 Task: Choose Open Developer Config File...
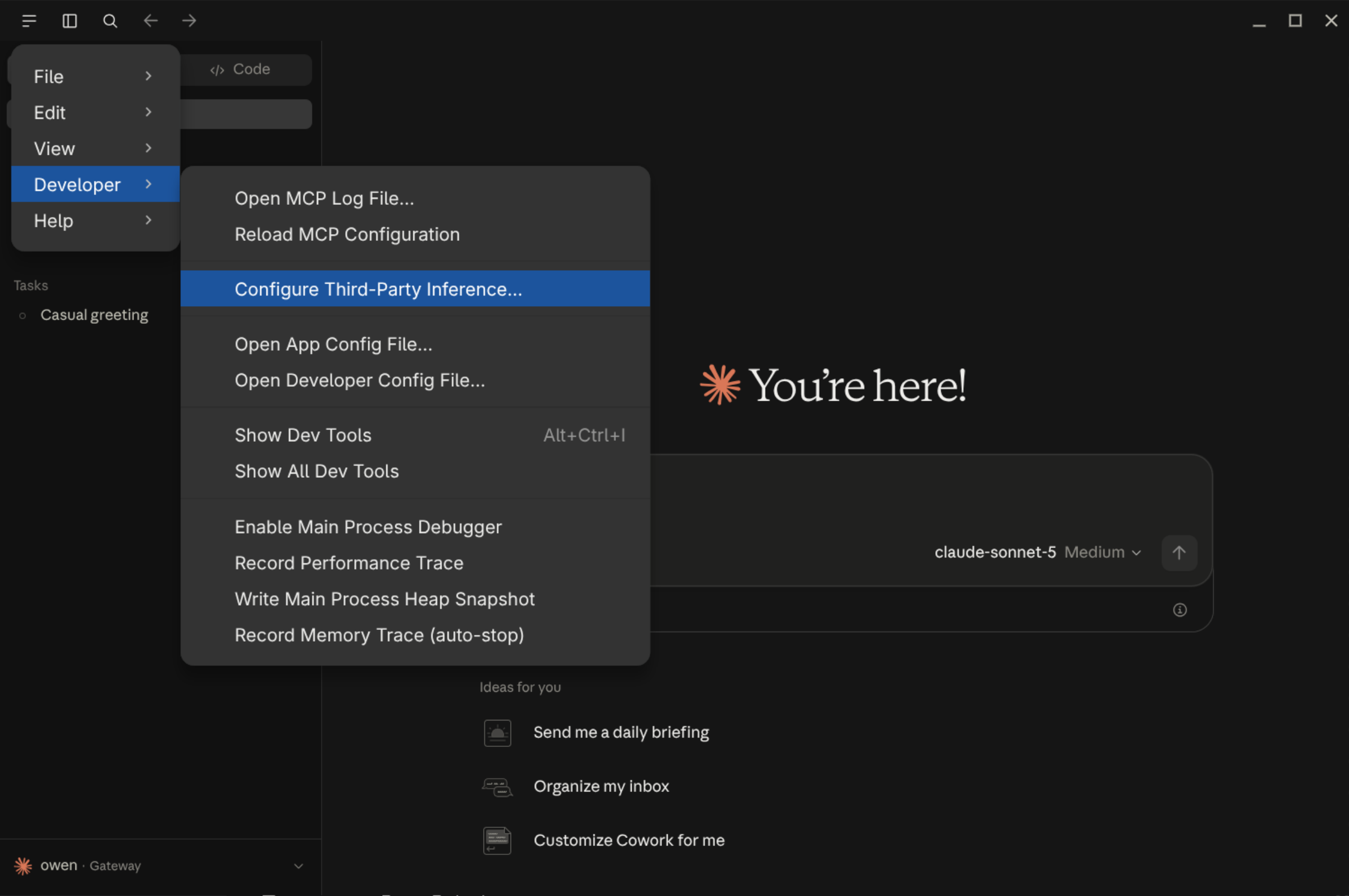point(415,380)
